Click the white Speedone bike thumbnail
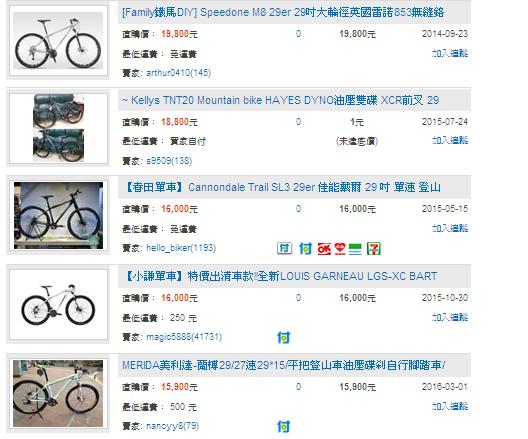The width and height of the screenshot is (528, 439). (x=58, y=40)
